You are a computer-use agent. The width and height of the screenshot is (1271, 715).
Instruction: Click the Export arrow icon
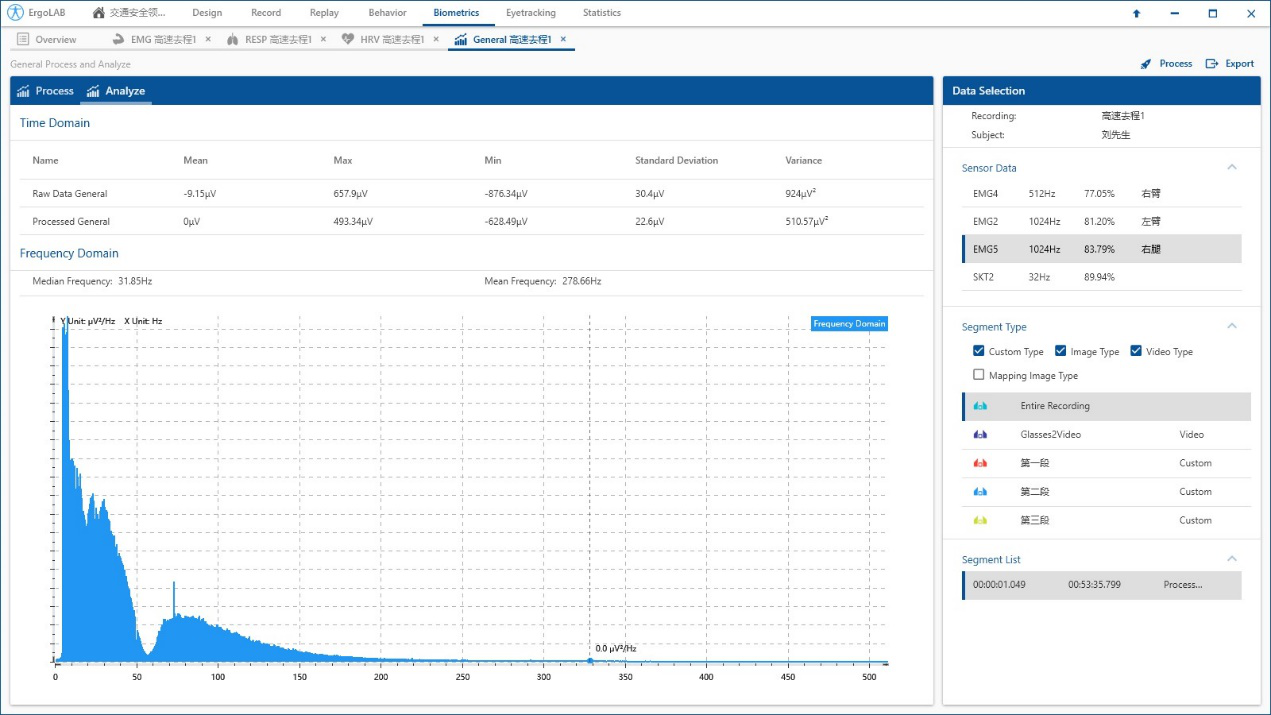pos(1212,64)
